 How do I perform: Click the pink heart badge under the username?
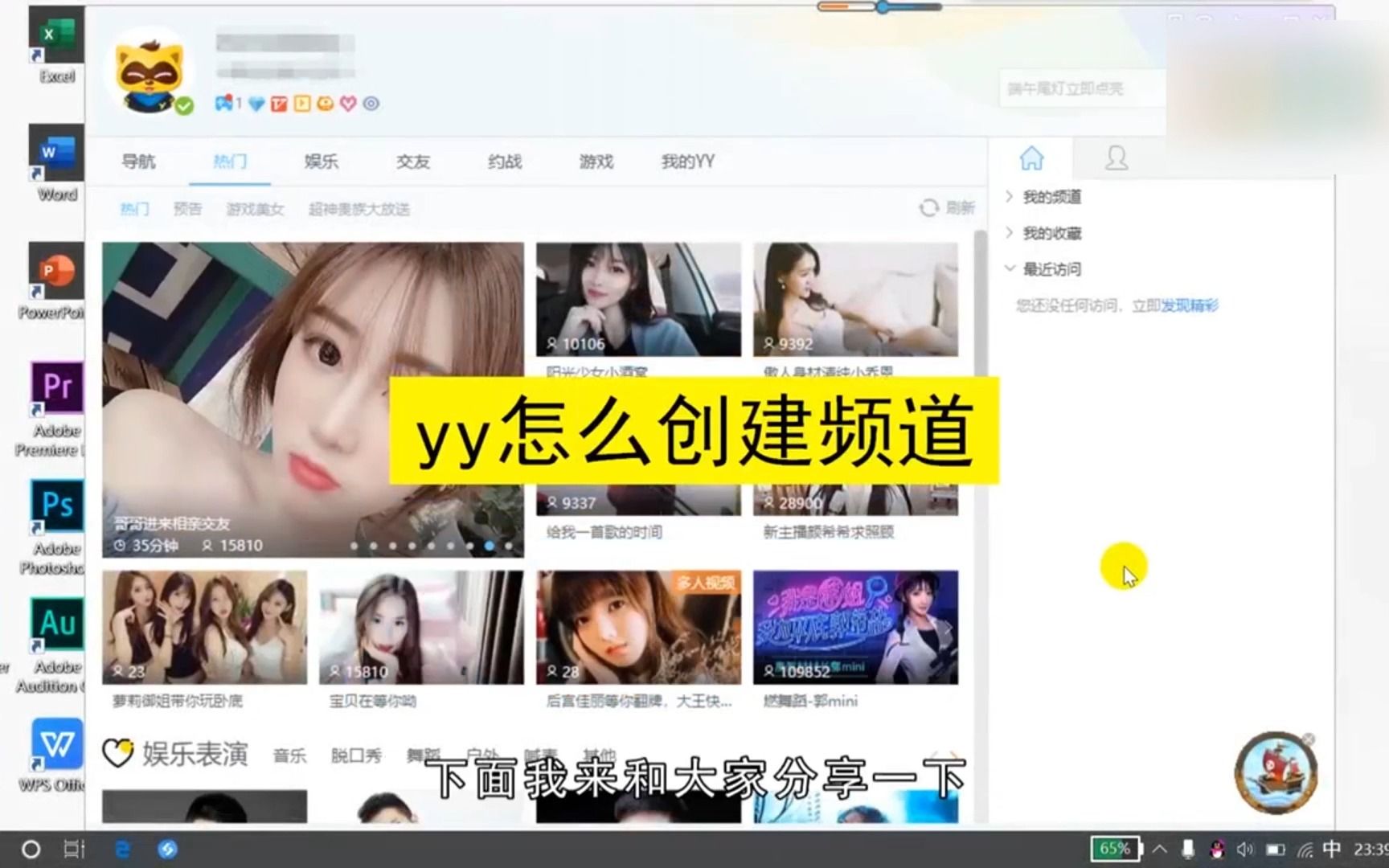pyautogui.click(x=348, y=104)
